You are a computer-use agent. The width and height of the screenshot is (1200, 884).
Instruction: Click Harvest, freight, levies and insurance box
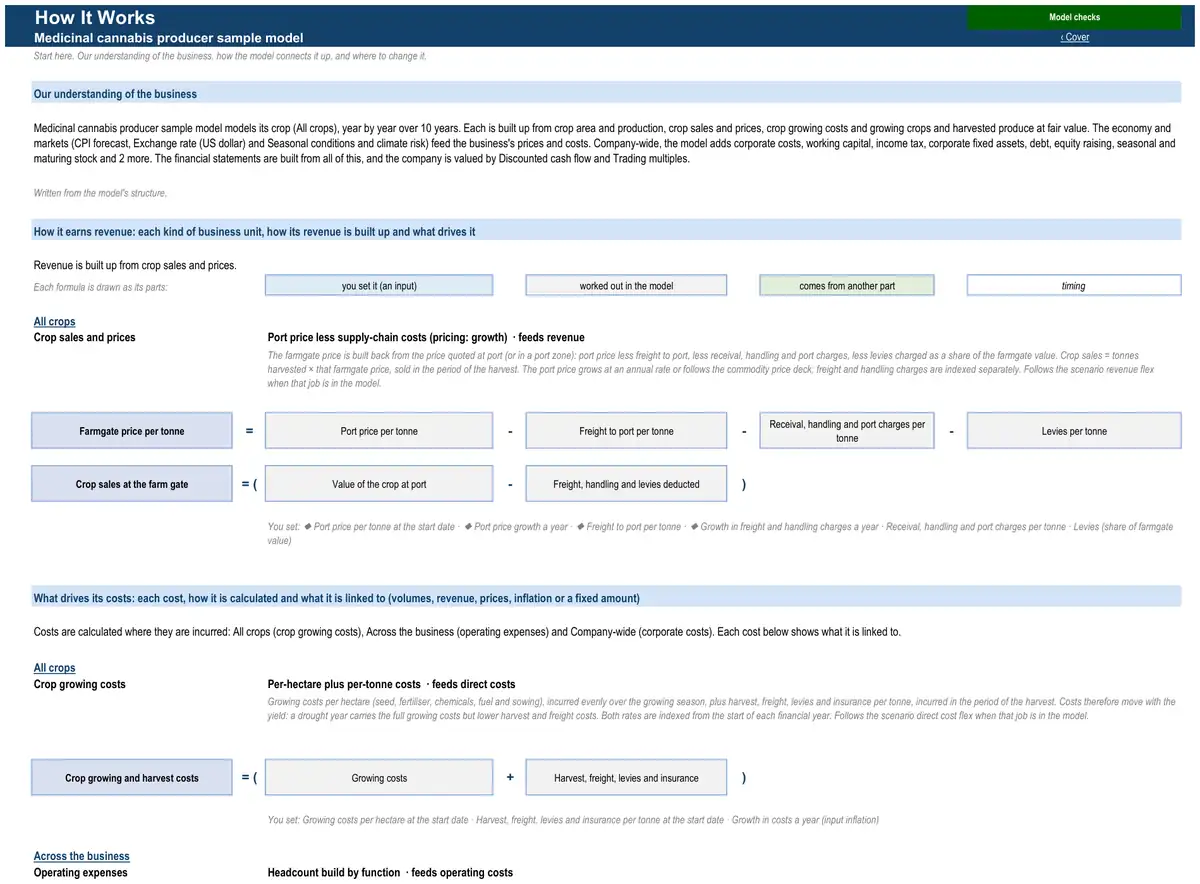click(626, 778)
